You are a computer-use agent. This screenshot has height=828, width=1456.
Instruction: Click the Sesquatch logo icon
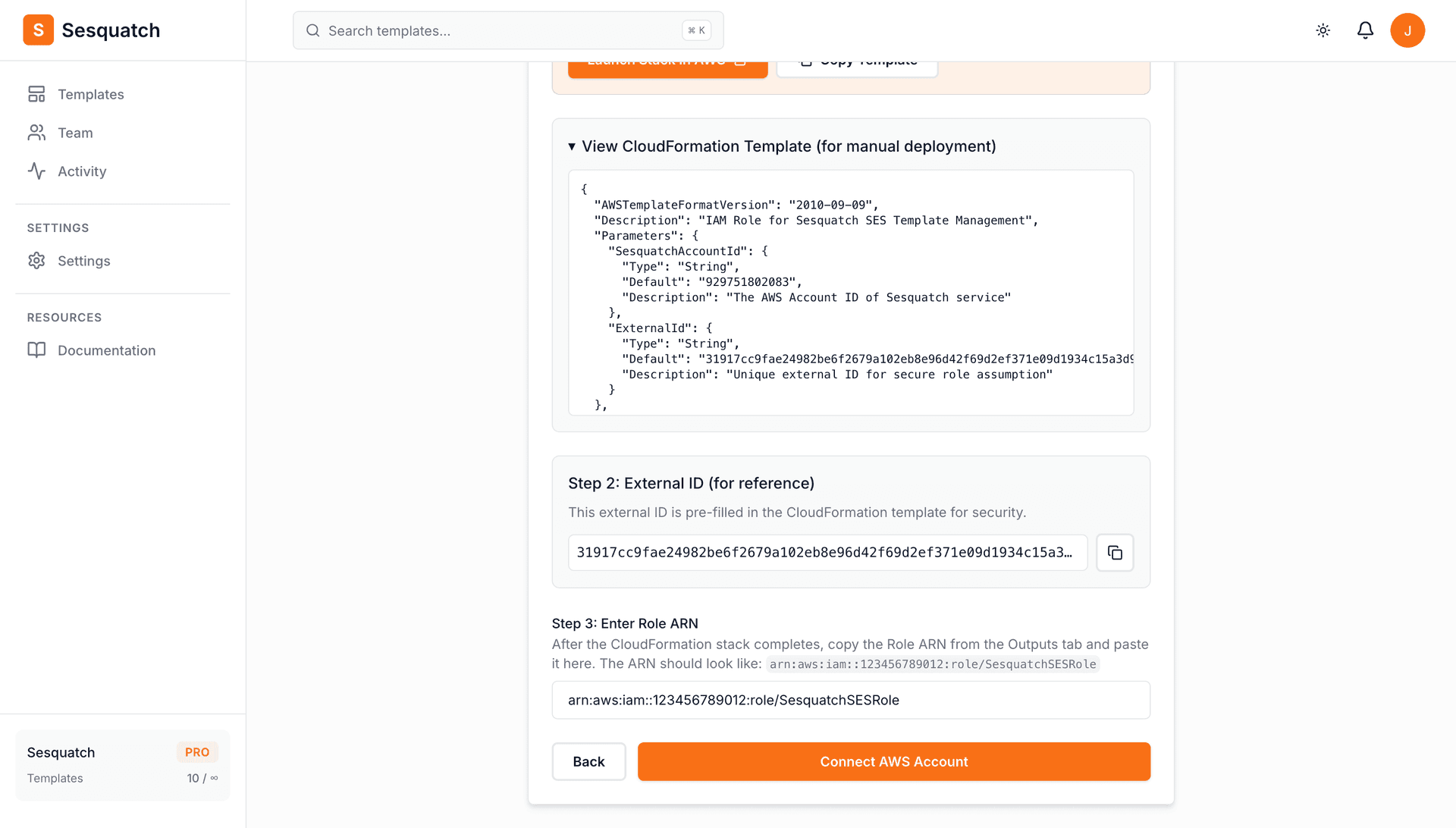[x=38, y=30]
